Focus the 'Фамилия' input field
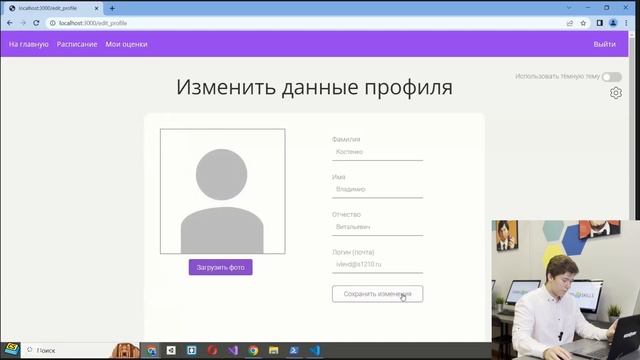The width and height of the screenshot is (640, 360). [x=378, y=152]
